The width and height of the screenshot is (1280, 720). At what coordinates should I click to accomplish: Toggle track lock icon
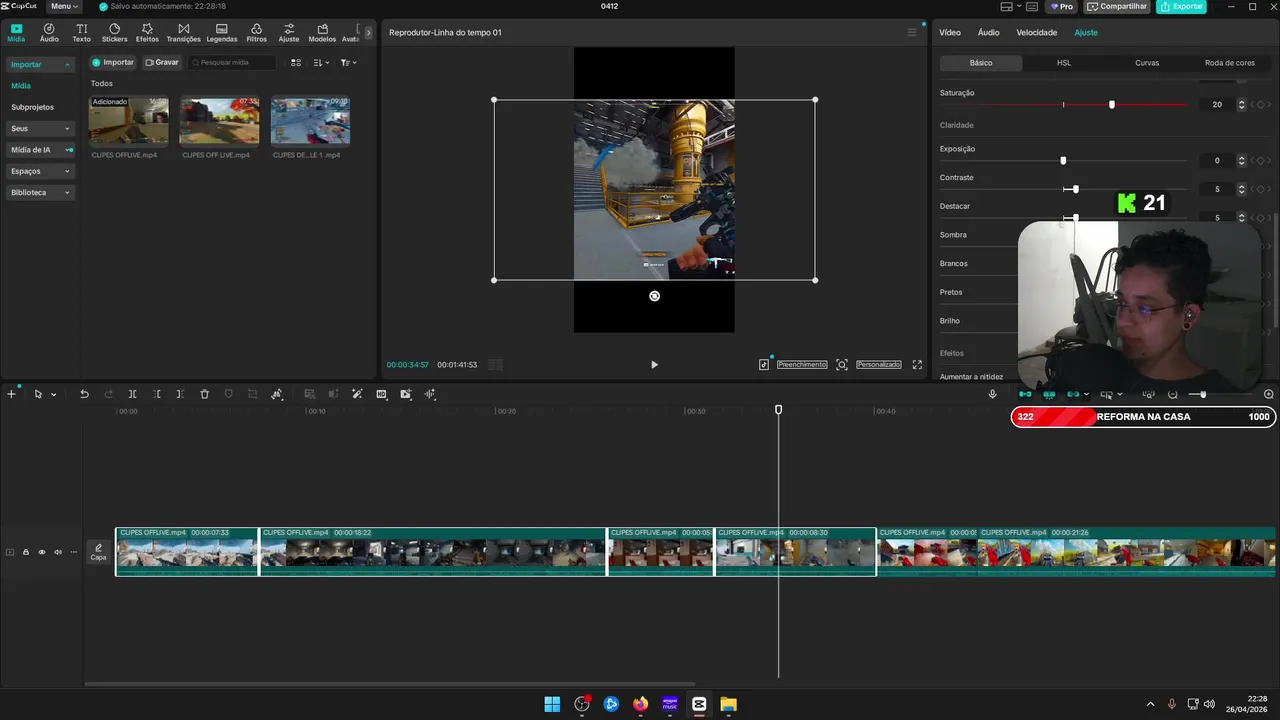26,552
